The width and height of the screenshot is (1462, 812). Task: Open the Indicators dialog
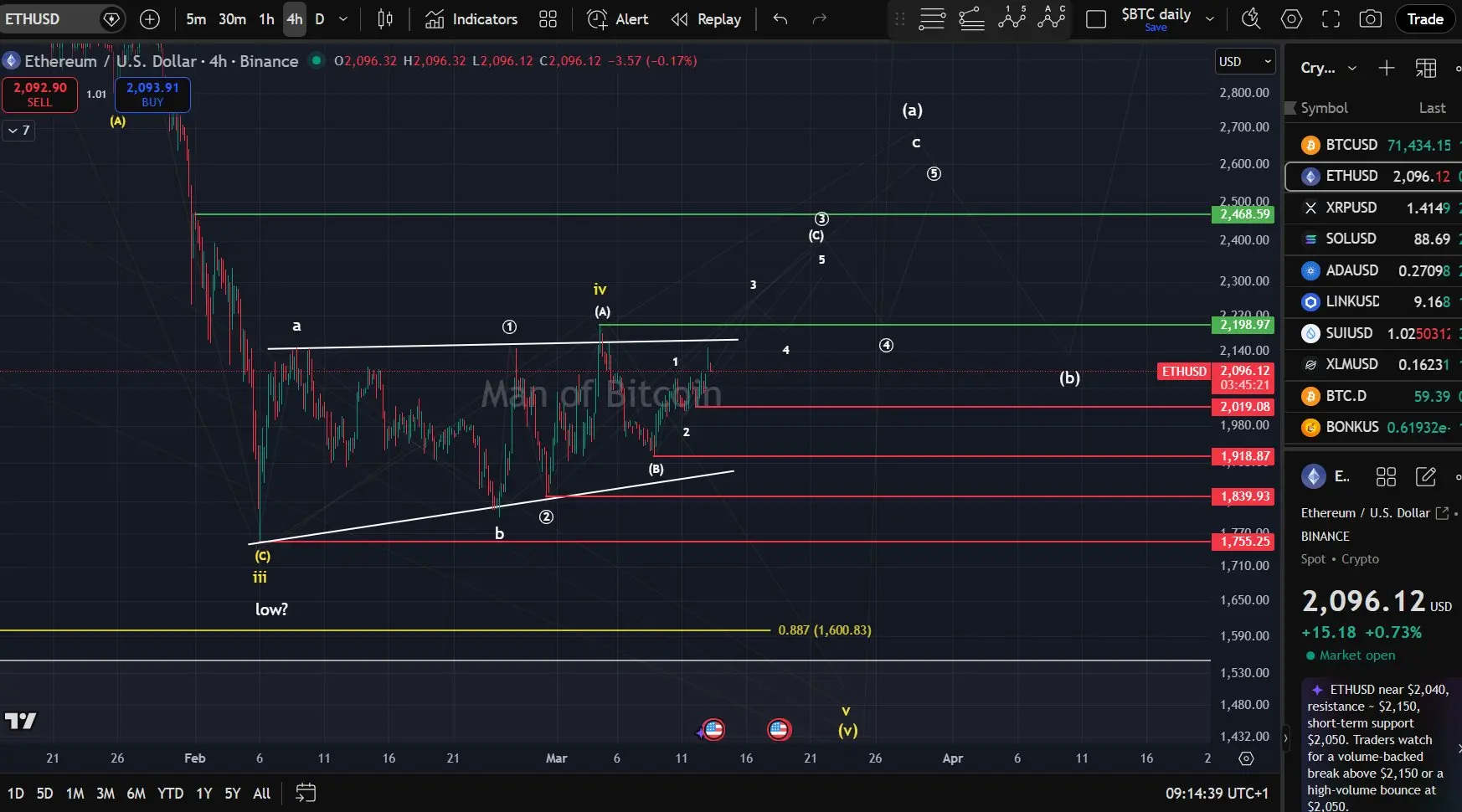click(x=471, y=19)
